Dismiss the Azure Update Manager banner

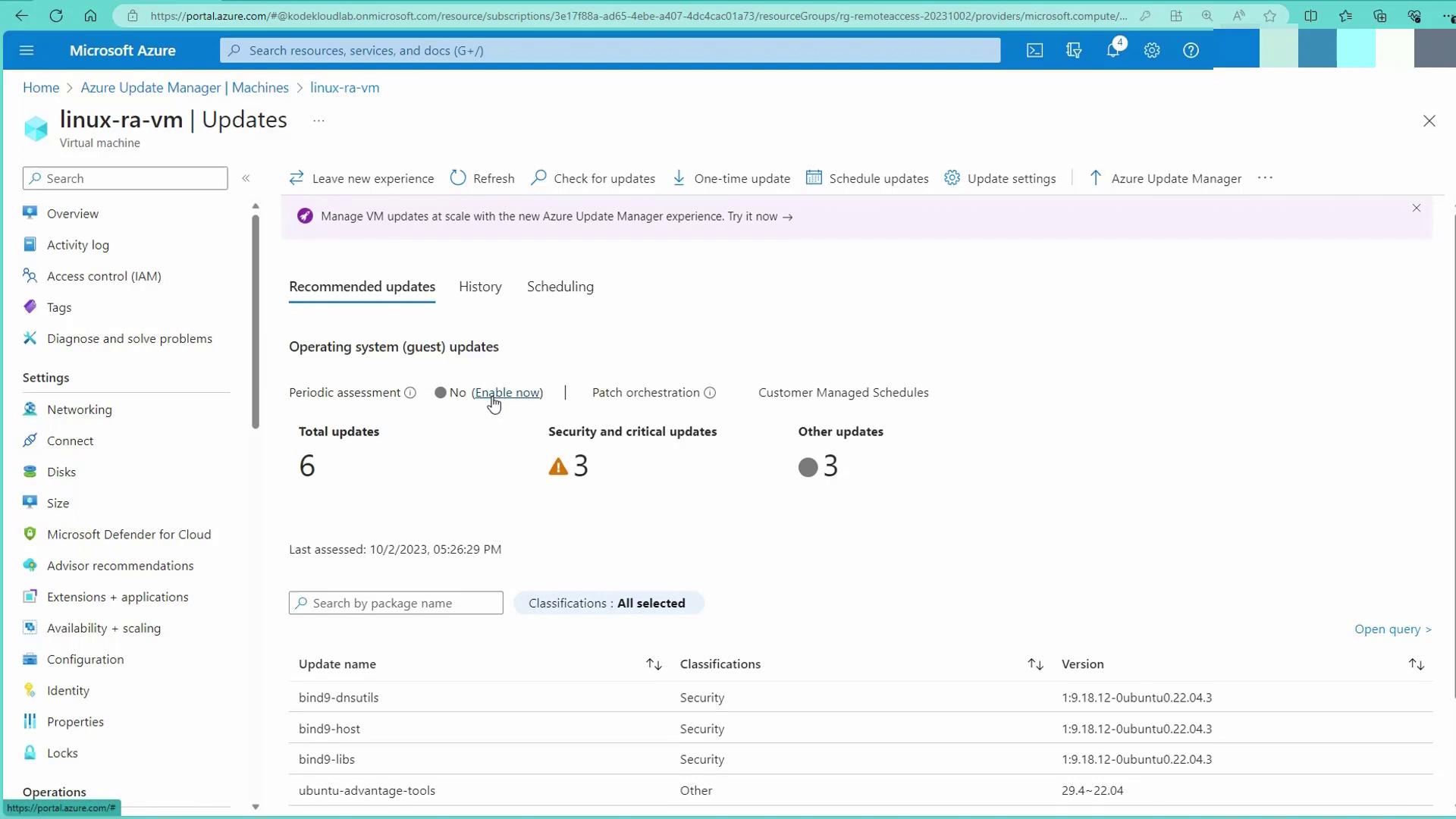pyautogui.click(x=1416, y=208)
